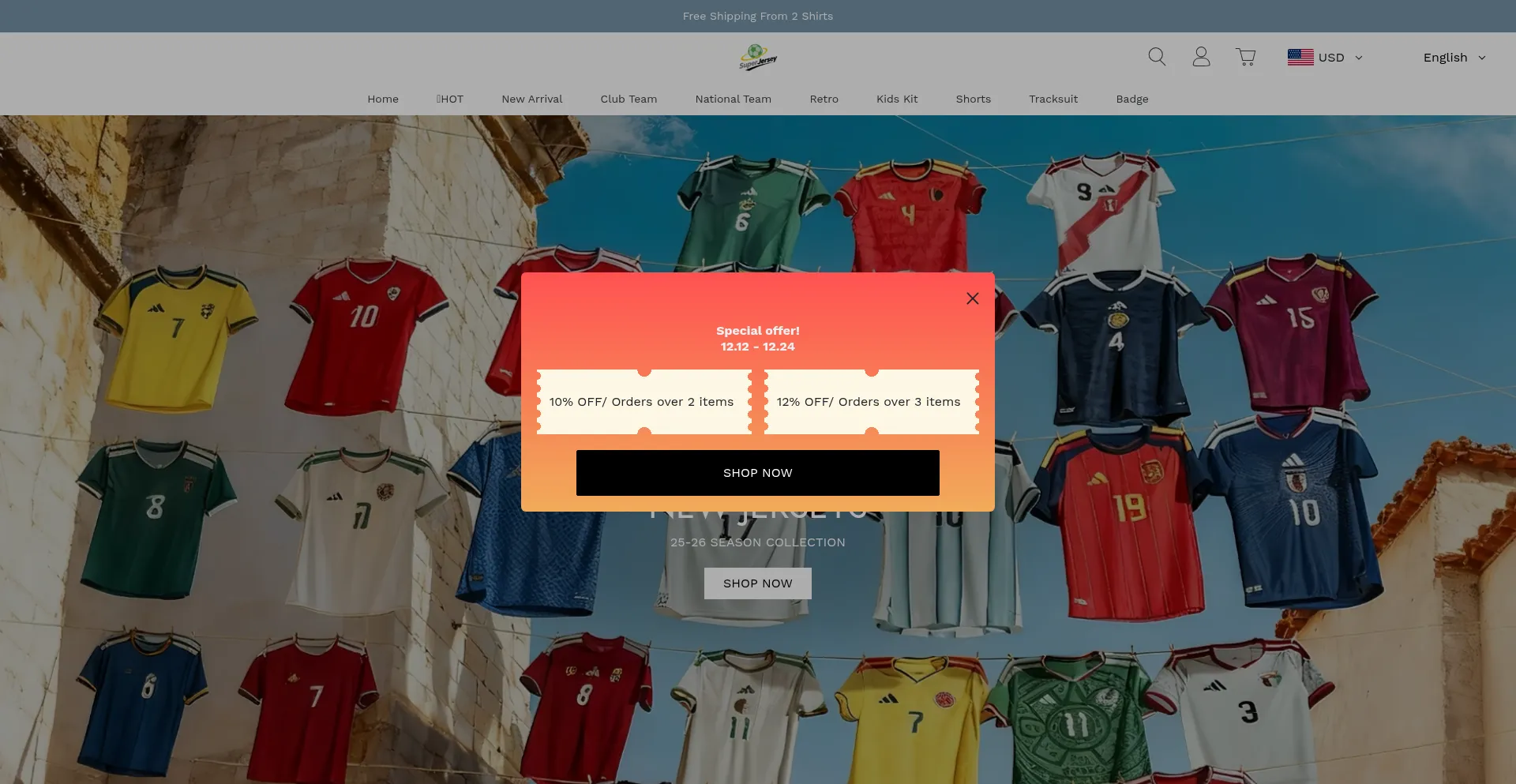Click the user account icon
Viewport: 1516px width, 784px height.
tap(1201, 57)
